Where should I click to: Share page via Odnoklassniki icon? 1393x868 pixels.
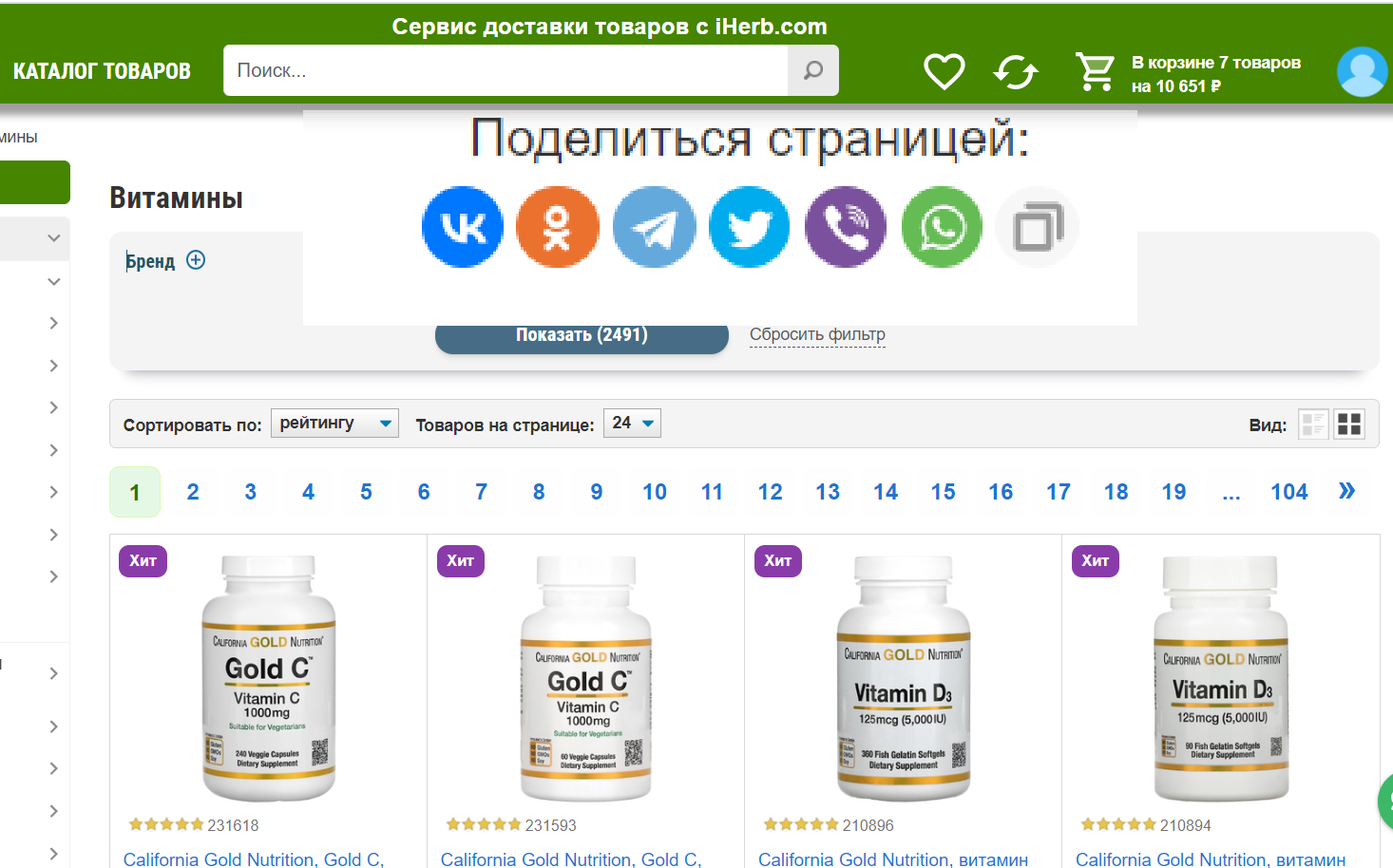(x=558, y=227)
